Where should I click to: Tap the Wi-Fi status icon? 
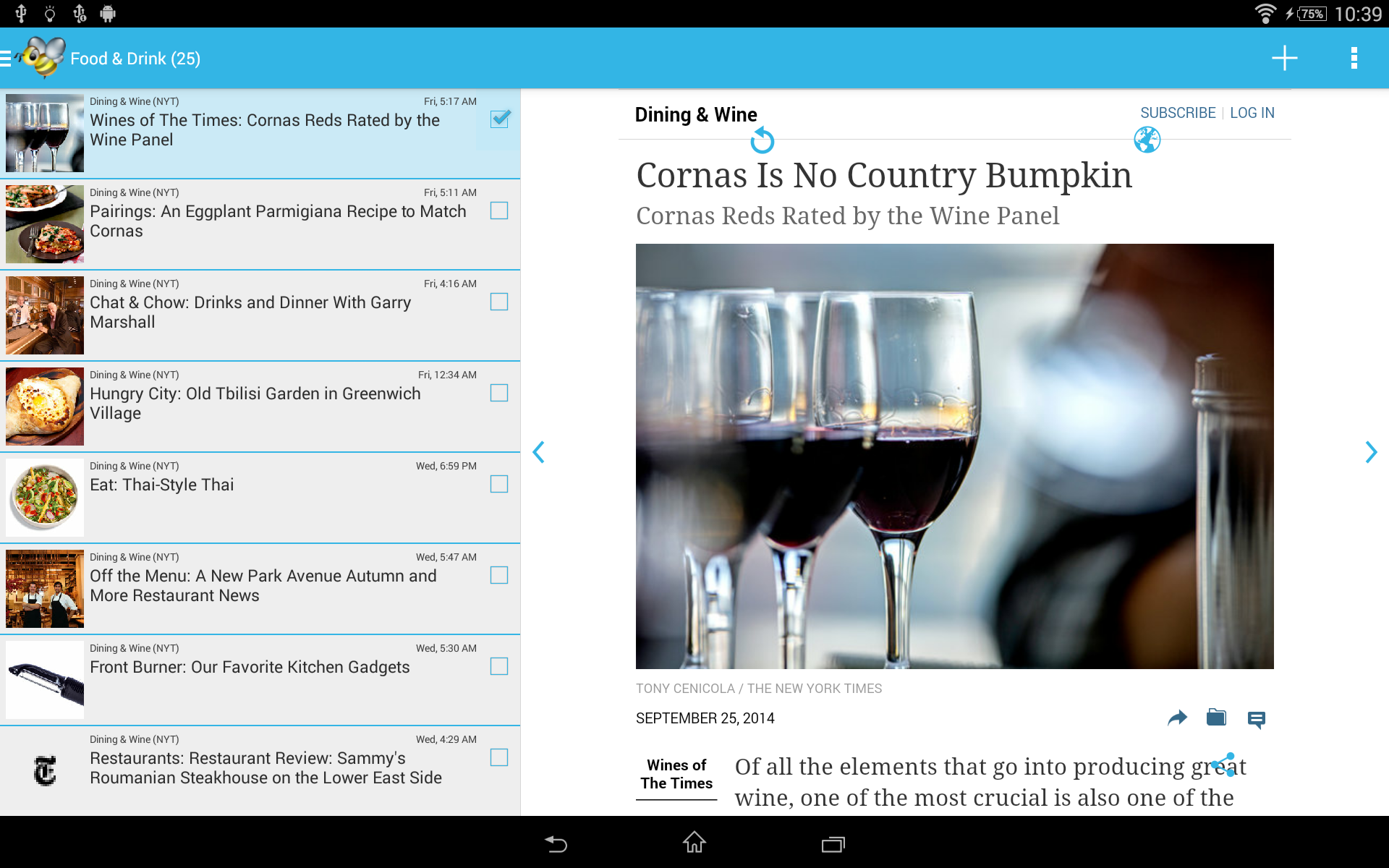point(1265,13)
